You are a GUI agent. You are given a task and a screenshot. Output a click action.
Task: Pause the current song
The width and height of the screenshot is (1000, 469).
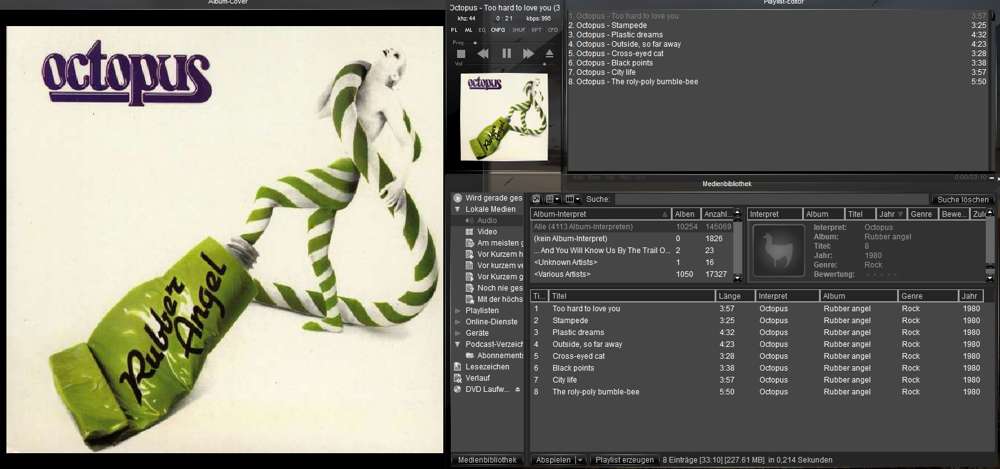point(507,53)
